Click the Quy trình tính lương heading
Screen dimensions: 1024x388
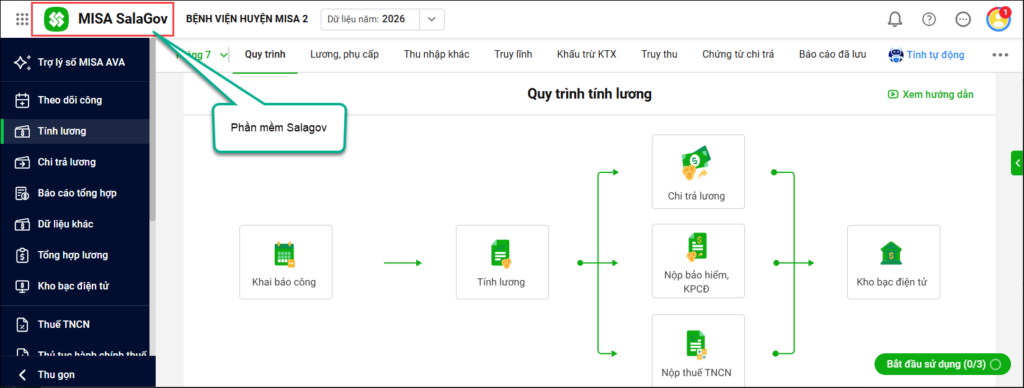tap(589, 95)
